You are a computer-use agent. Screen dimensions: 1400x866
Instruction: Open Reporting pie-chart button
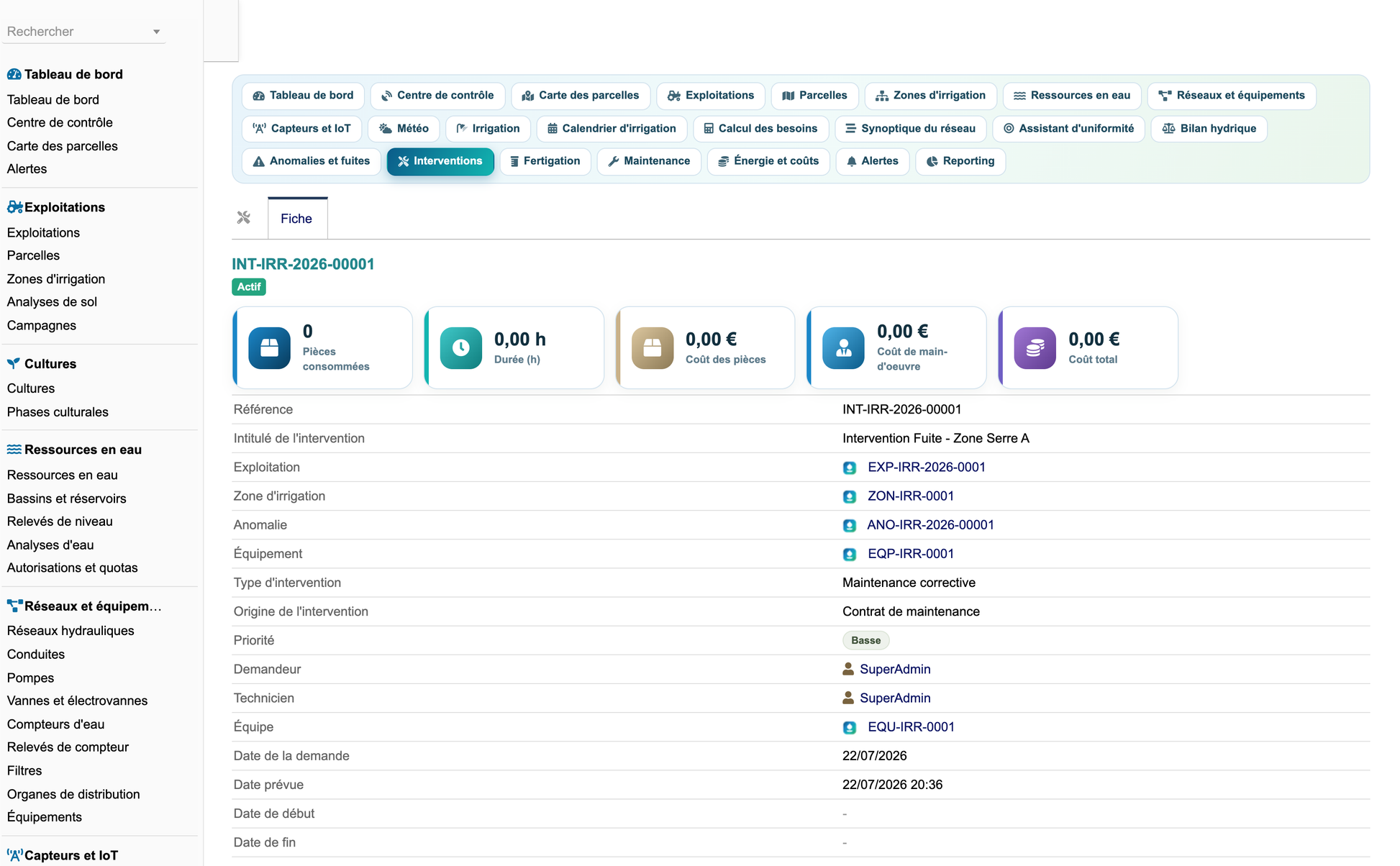[960, 161]
